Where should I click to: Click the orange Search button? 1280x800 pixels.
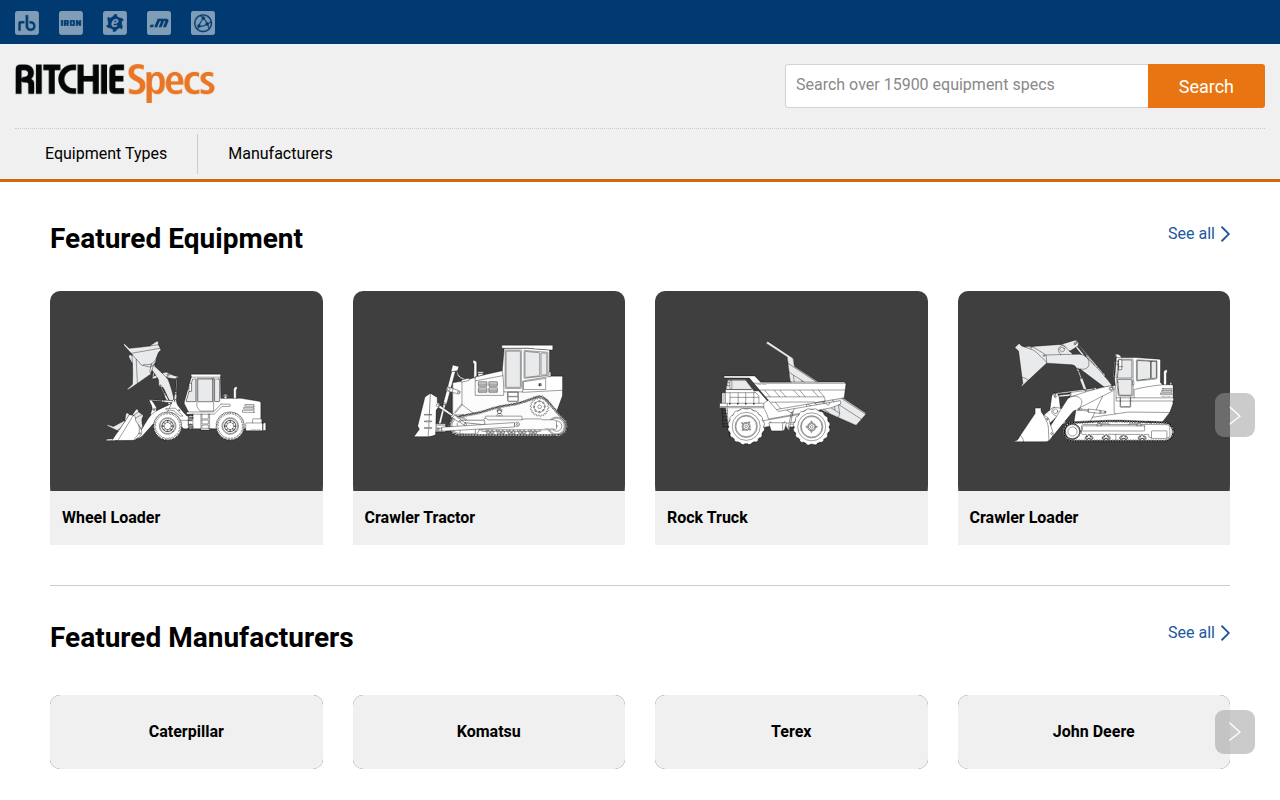(x=1206, y=86)
